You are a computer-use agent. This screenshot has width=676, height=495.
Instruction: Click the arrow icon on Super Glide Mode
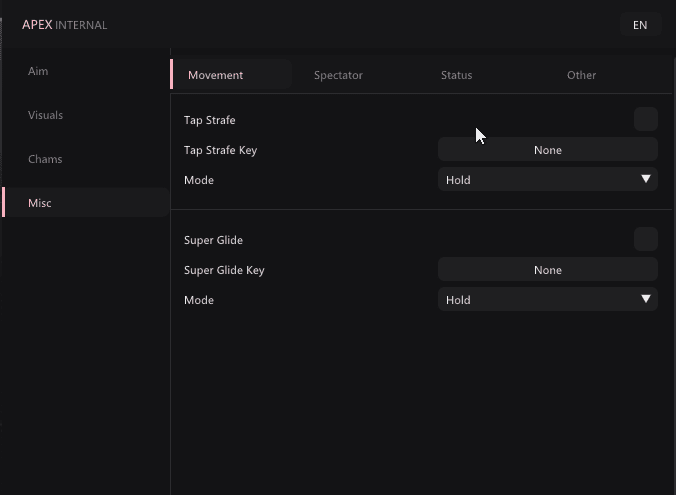pos(645,299)
